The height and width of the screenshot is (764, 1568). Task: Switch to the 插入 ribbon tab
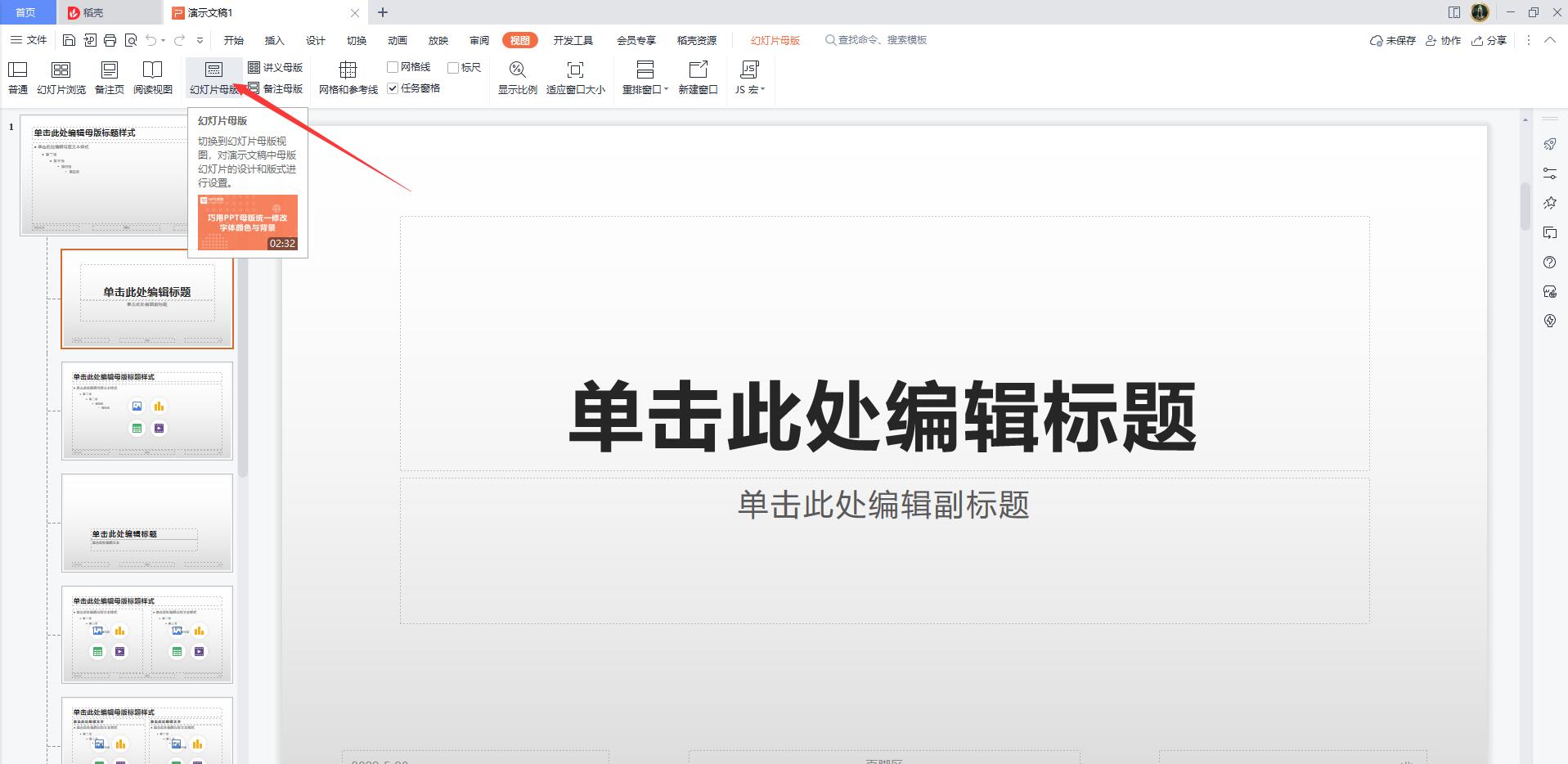275,40
